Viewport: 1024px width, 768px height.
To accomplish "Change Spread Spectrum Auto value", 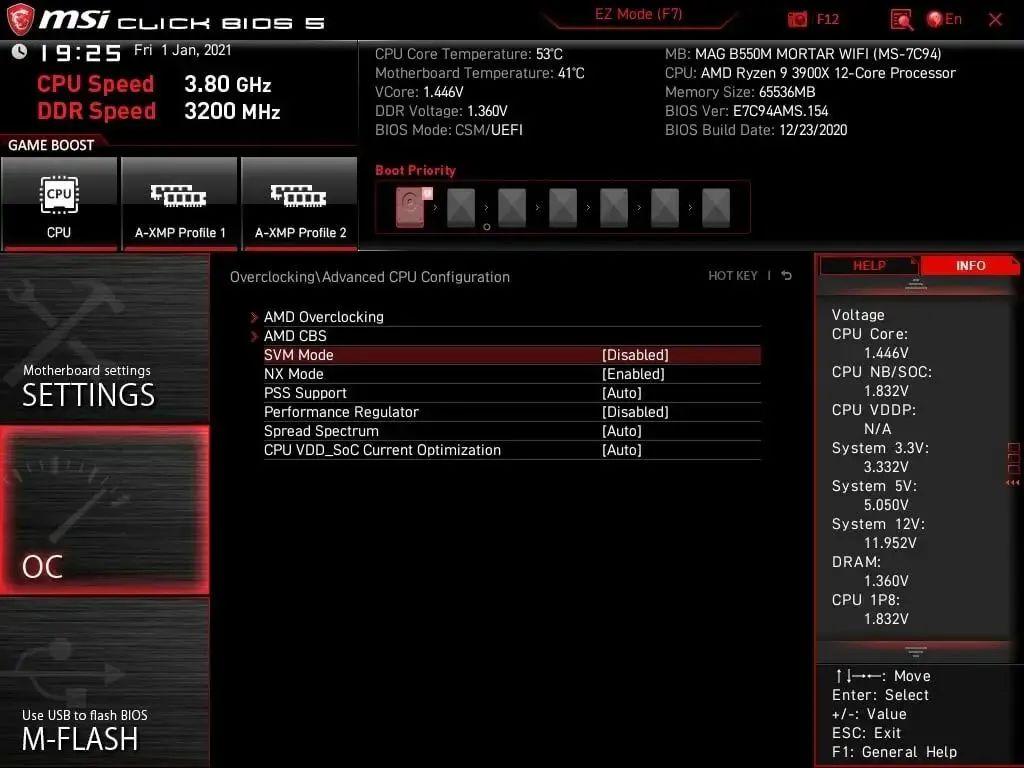I will pos(622,430).
